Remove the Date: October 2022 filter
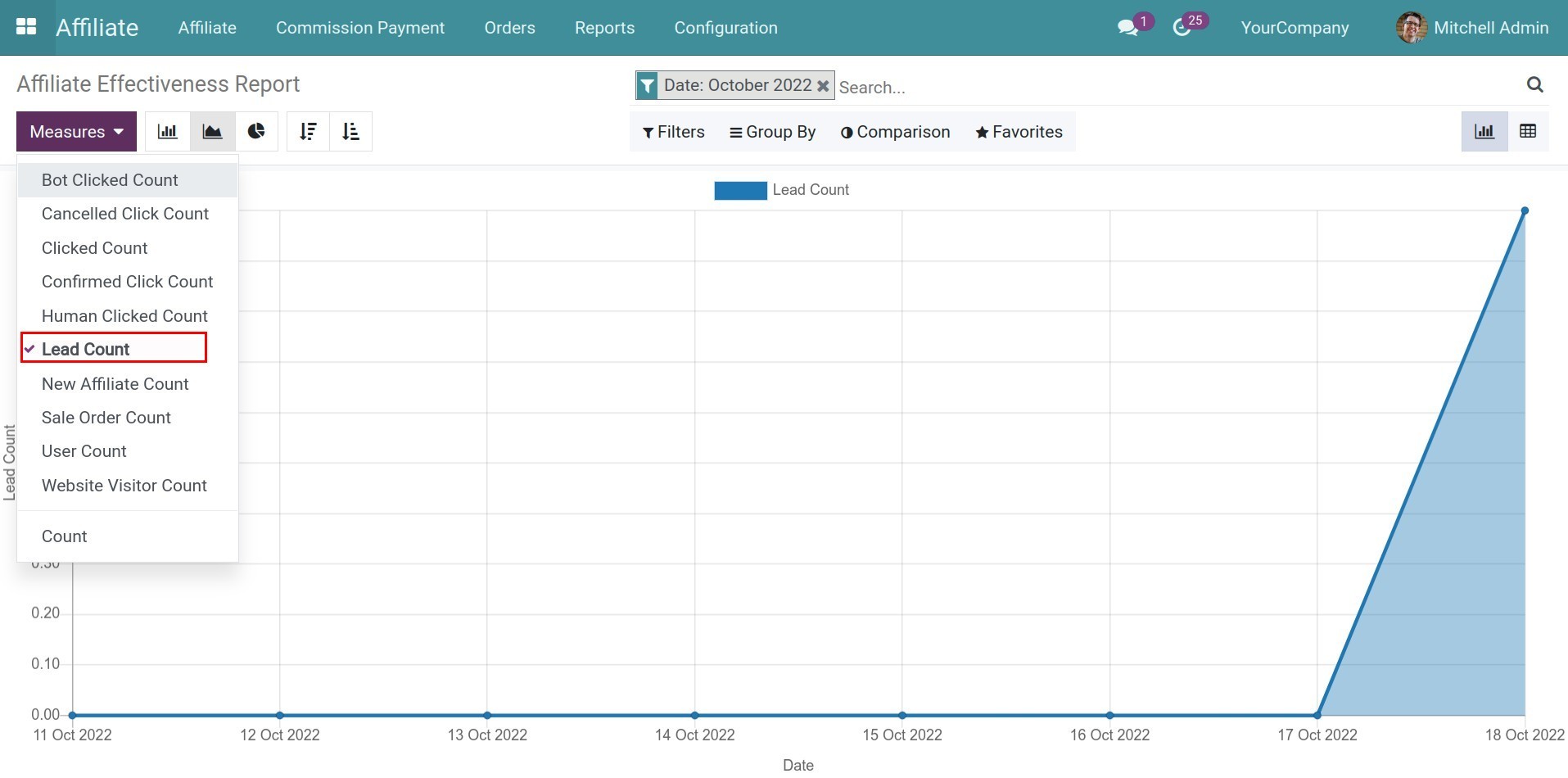 tap(822, 84)
